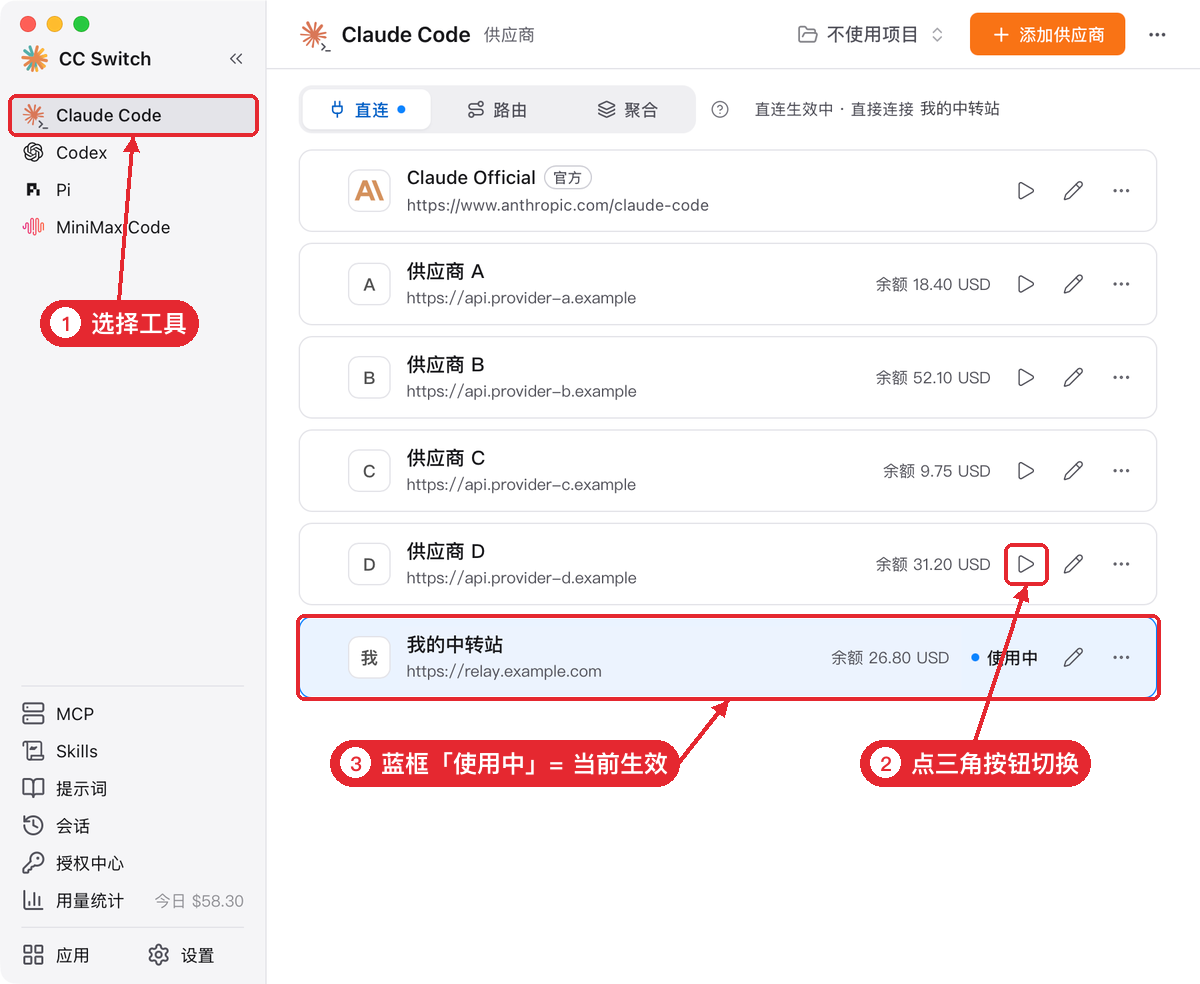Select Pi in the sidebar
The width and height of the screenshot is (1200, 984).
(134, 190)
